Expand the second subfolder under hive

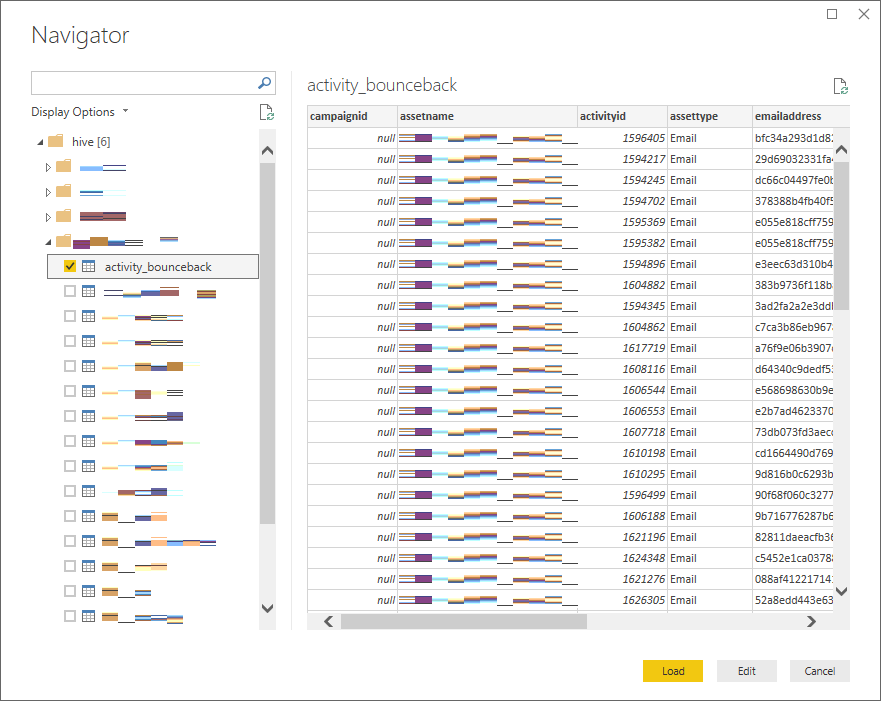(48, 193)
